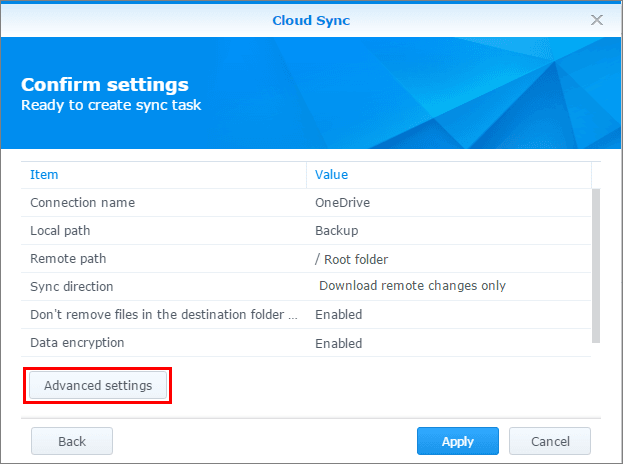Cancel the sync task creation

[549, 441]
